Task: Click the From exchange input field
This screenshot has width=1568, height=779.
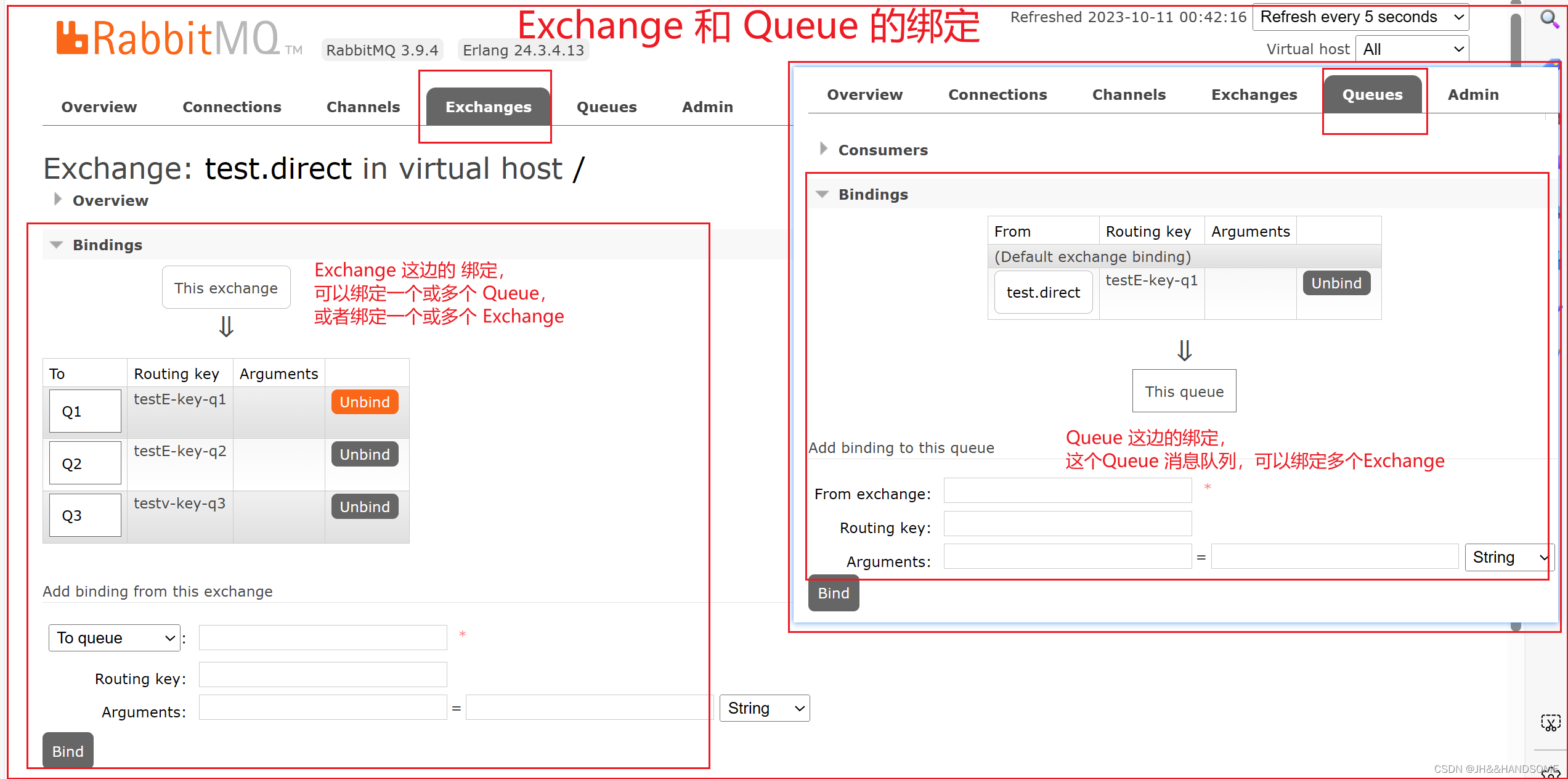Action: click(1067, 491)
